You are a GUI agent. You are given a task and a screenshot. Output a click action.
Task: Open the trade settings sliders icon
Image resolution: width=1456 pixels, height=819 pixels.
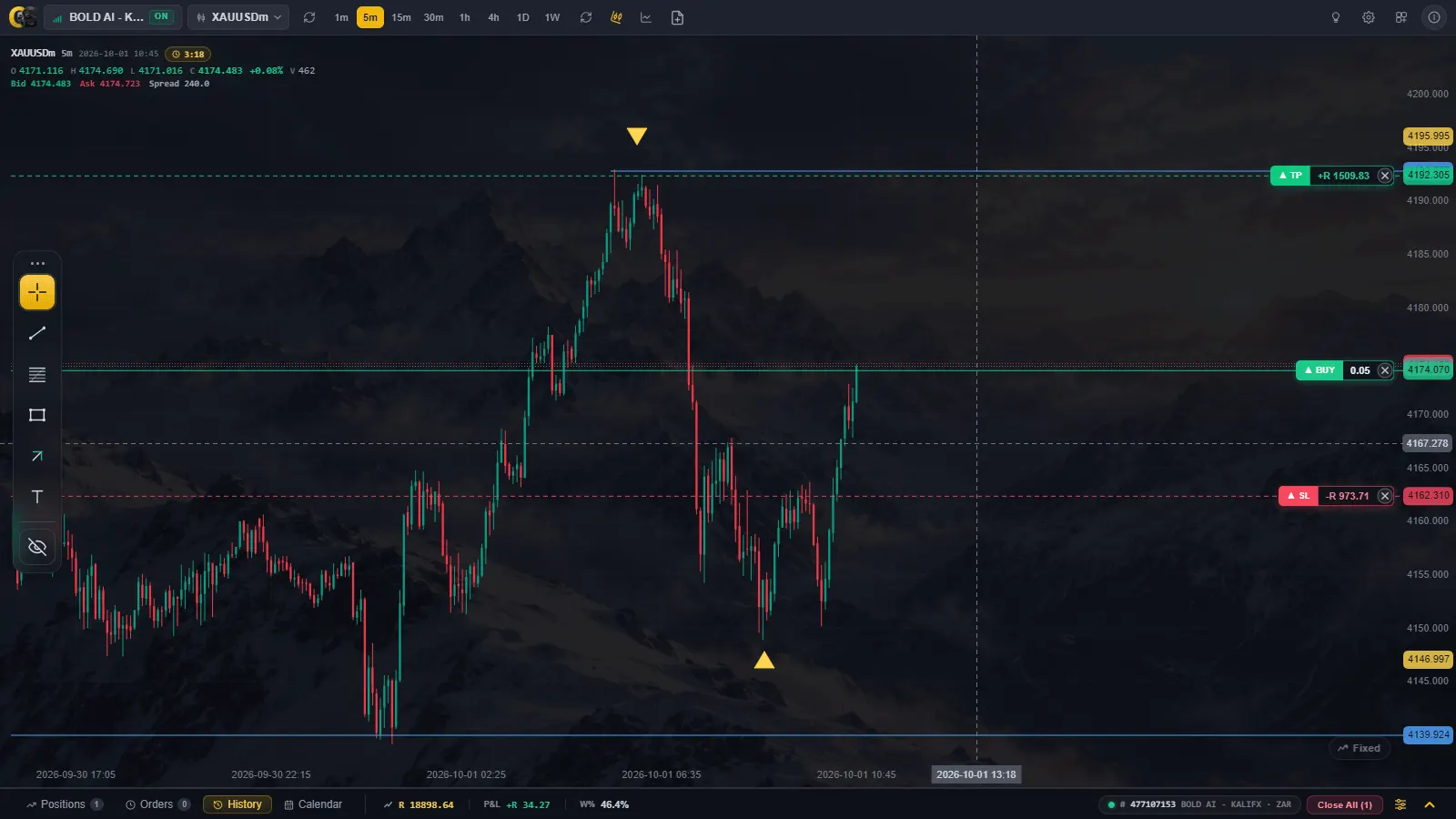[1400, 804]
